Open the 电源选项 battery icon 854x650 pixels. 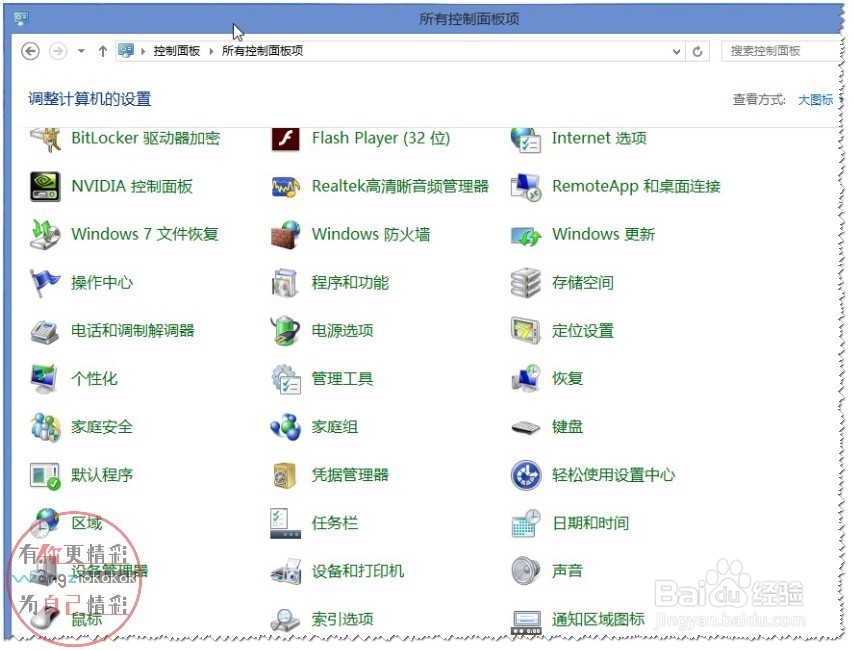(x=285, y=331)
